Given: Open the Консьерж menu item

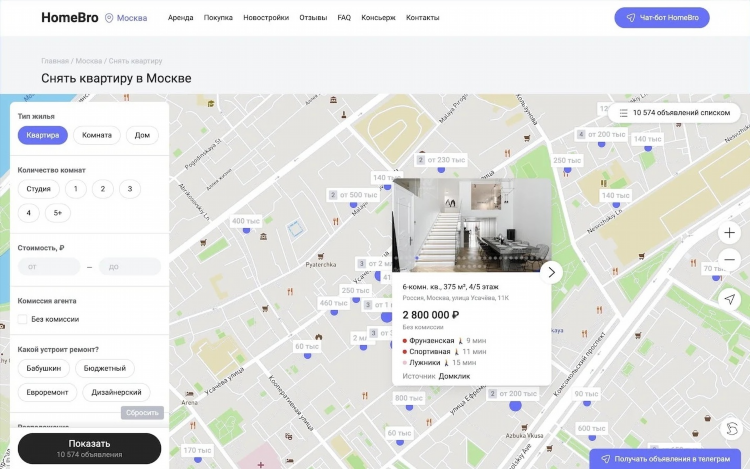Looking at the screenshot, I should pos(378,18).
